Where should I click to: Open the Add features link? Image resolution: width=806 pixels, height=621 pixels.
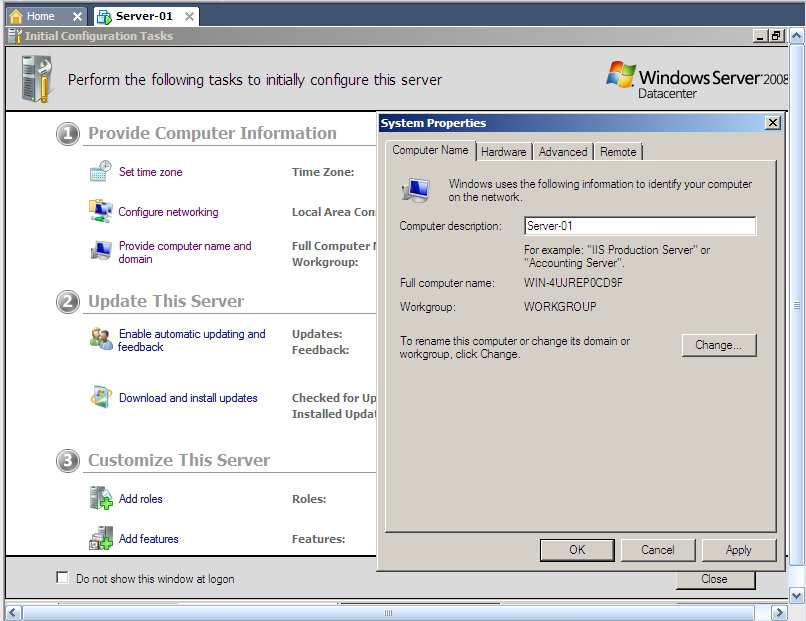click(149, 538)
